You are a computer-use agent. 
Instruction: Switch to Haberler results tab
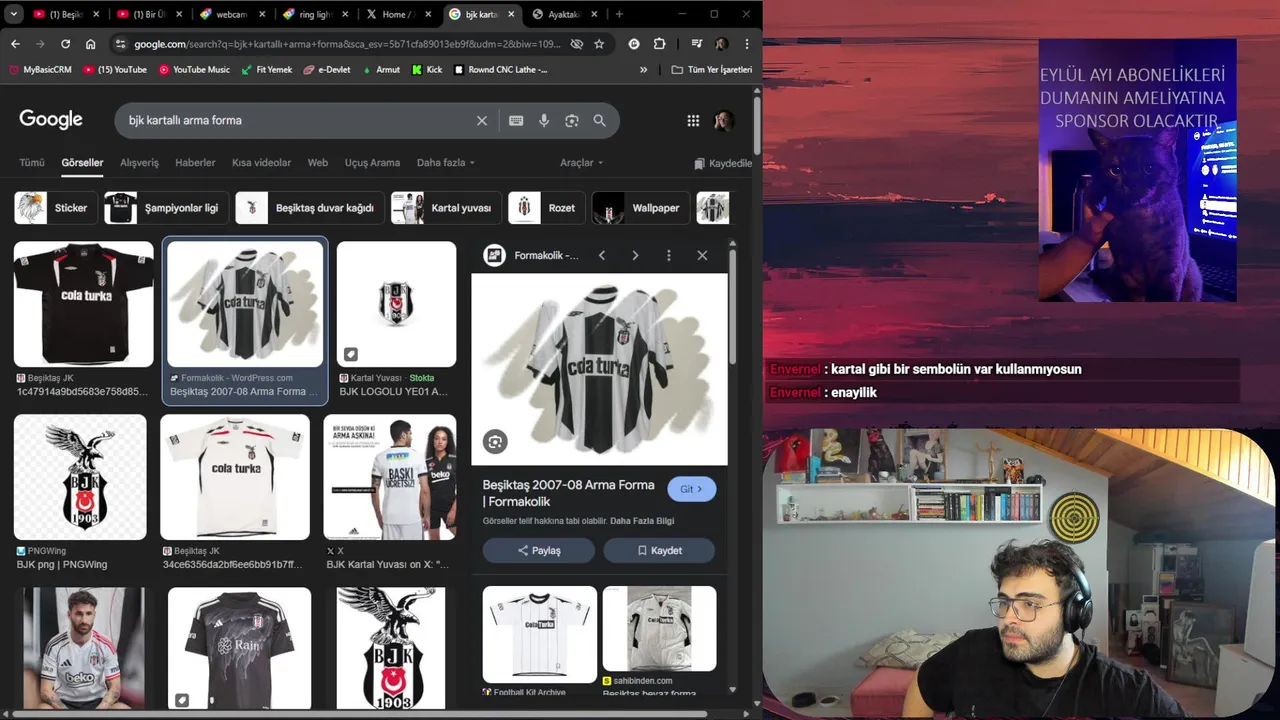click(x=195, y=163)
